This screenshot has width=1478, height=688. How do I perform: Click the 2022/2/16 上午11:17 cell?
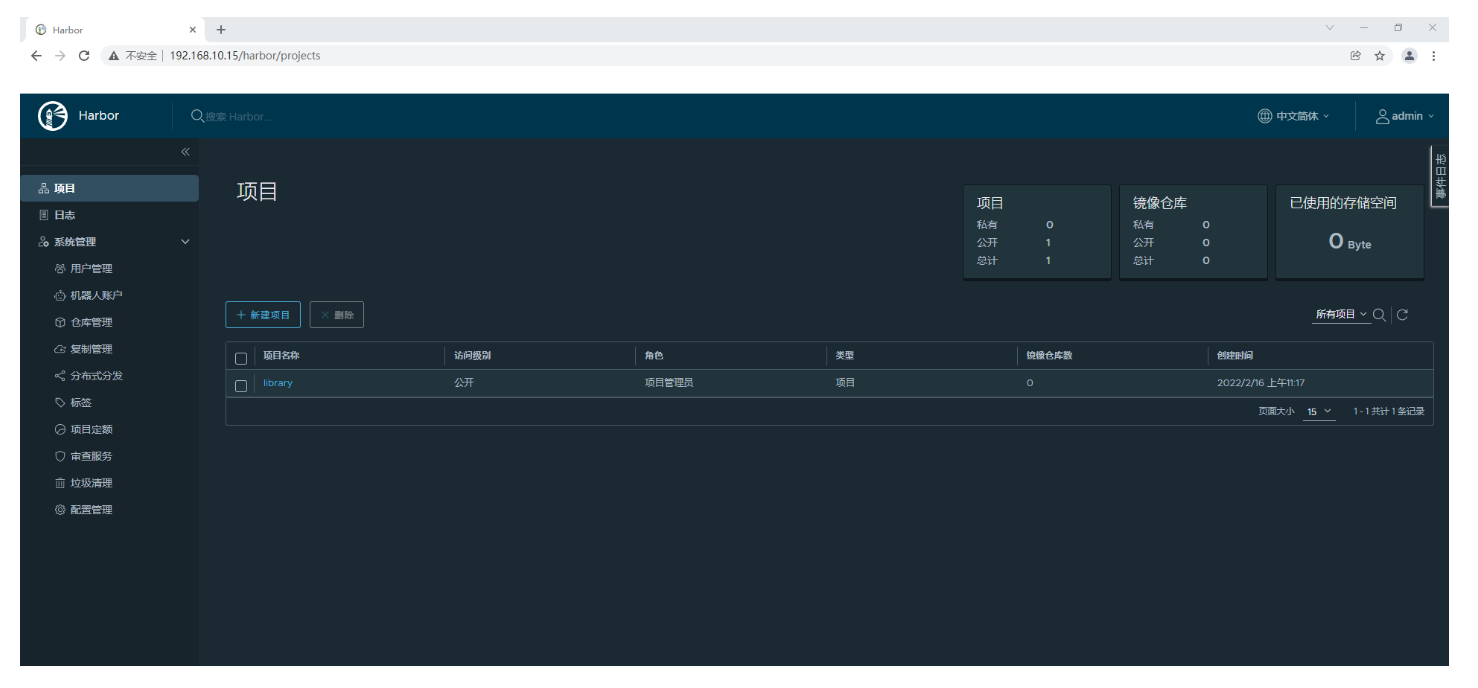[x=1261, y=383]
